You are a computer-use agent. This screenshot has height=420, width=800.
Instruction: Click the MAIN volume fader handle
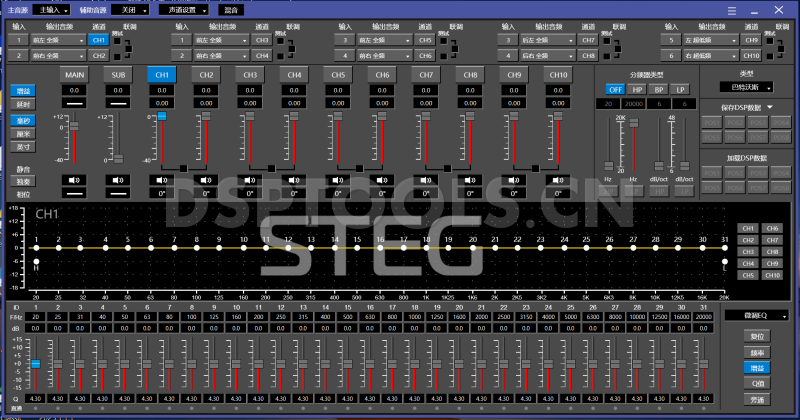pos(74,117)
